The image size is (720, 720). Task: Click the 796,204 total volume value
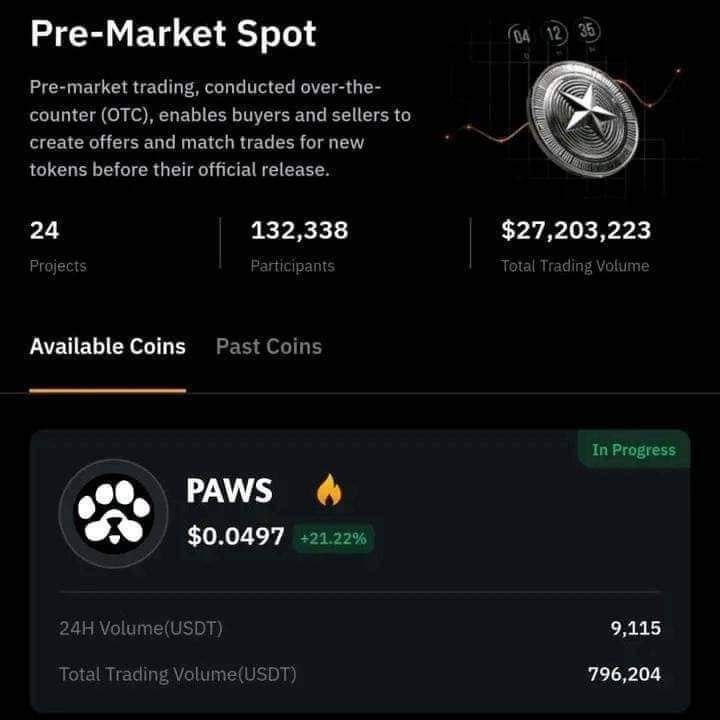point(624,674)
